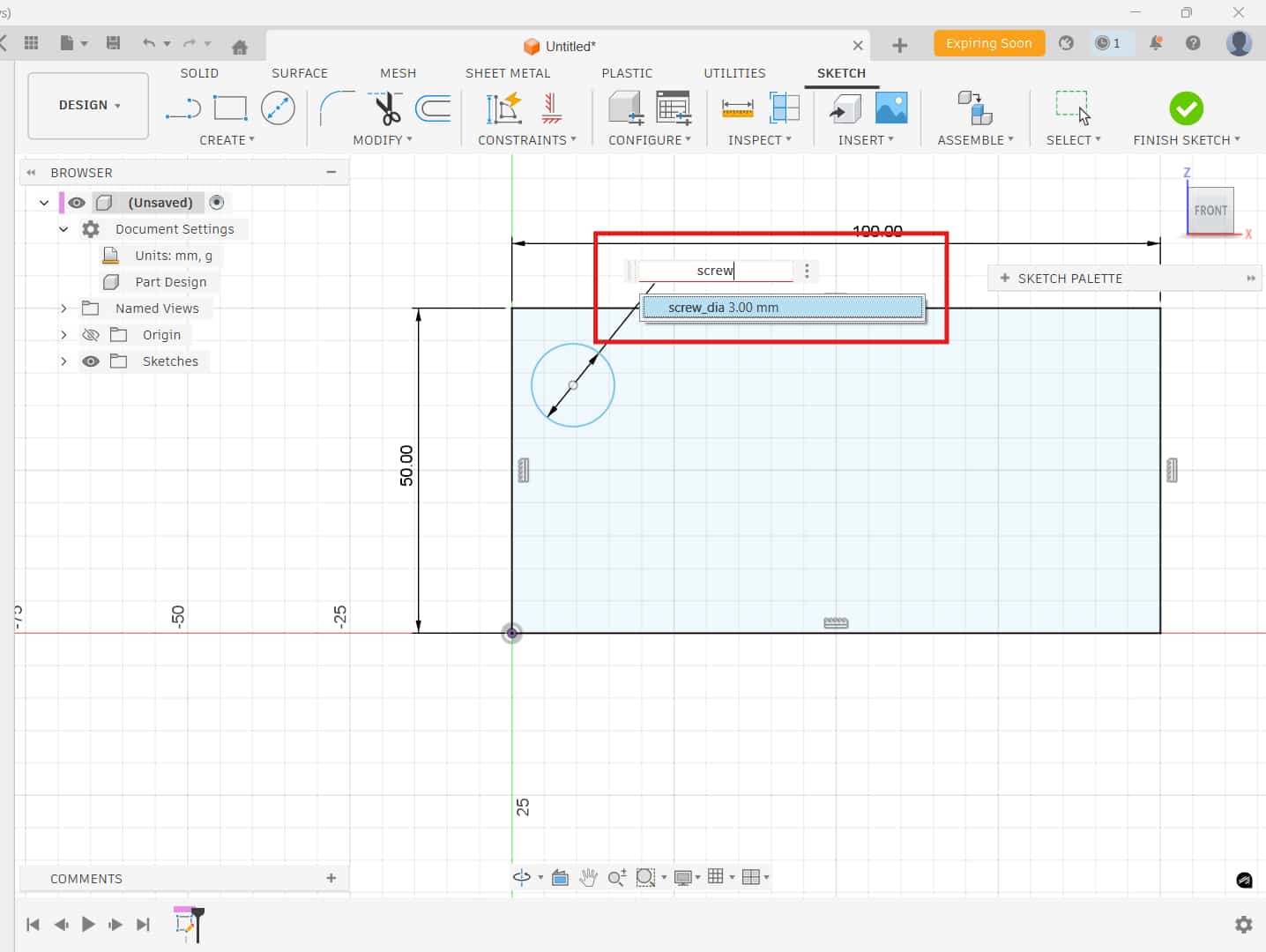The height and width of the screenshot is (952, 1266).
Task: Select the Fillet tool in Modify
Action: [x=337, y=108]
